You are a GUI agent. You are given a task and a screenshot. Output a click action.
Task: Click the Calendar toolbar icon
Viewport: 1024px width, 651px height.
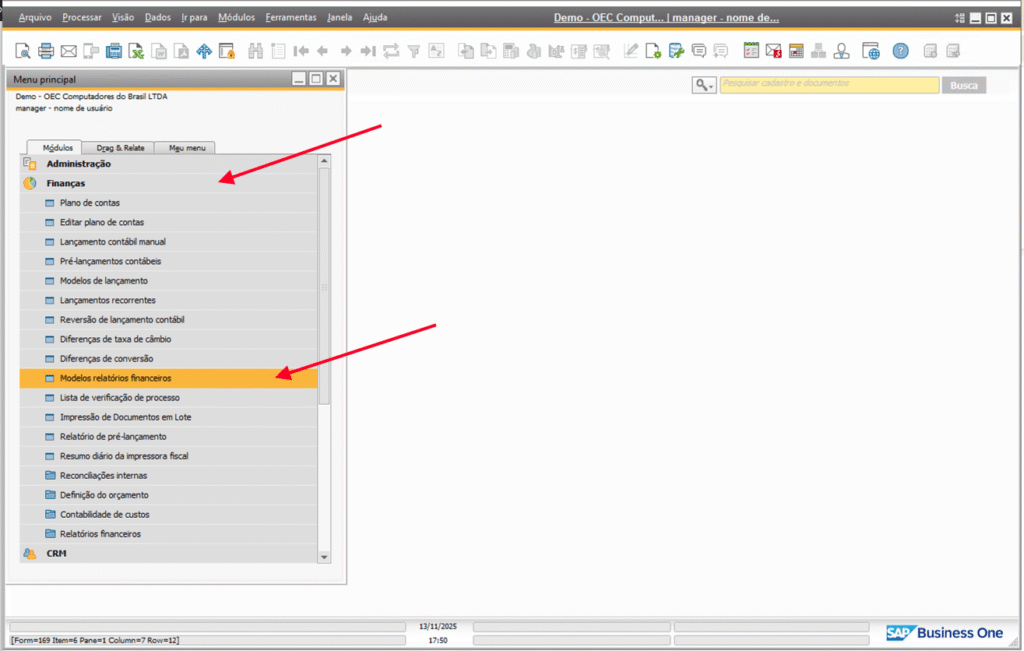coord(796,51)
